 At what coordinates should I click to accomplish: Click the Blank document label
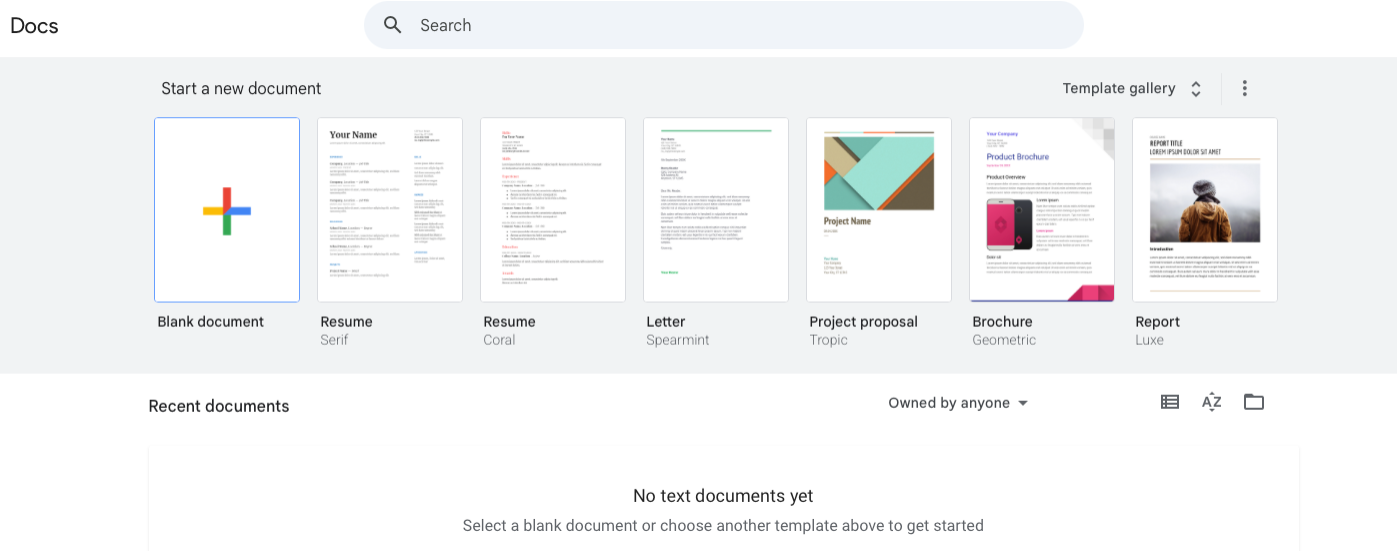pyautogui.click(x=211, y=322)
